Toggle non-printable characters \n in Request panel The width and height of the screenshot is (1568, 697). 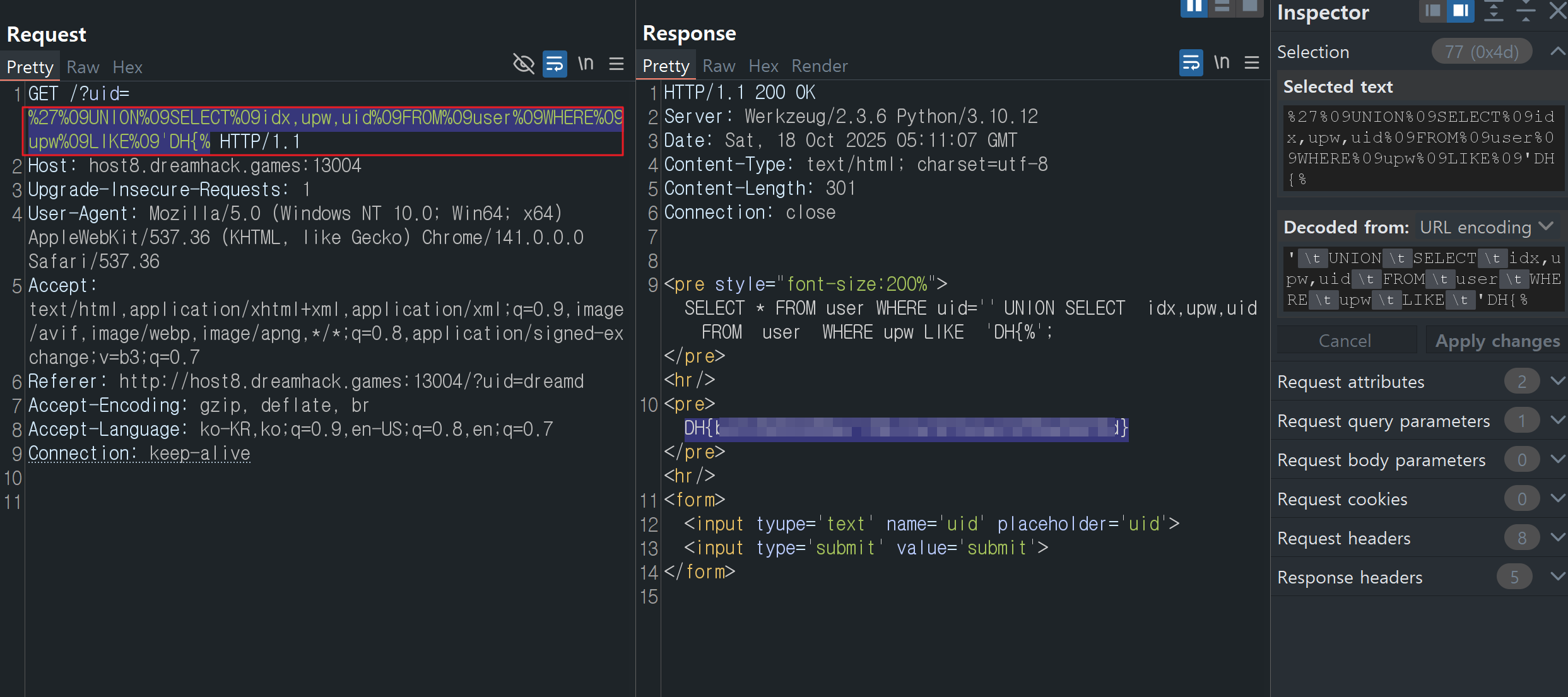point(586,64)
